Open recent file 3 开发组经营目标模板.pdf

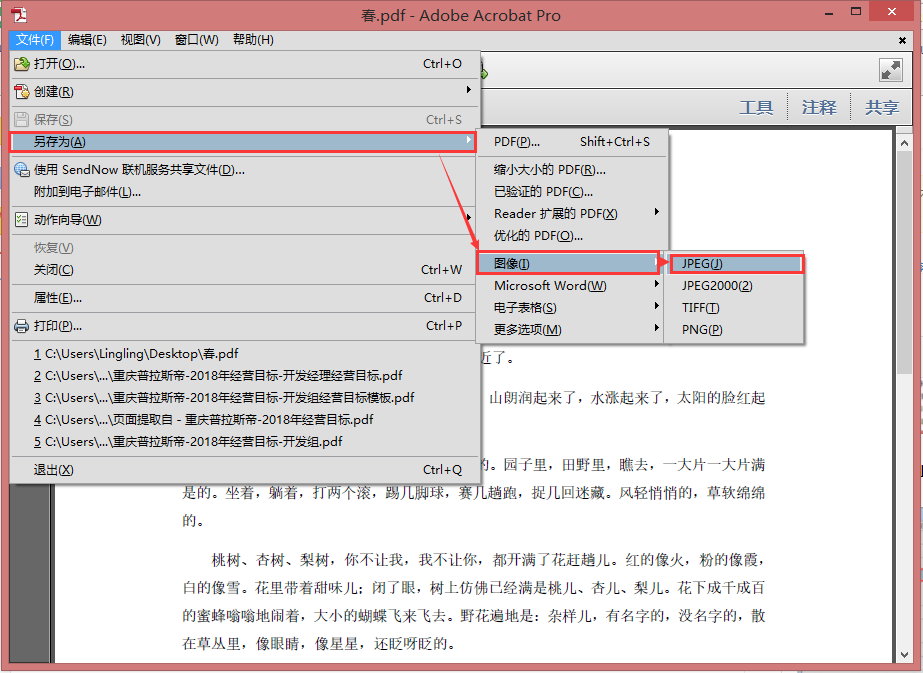coord(245,398)
